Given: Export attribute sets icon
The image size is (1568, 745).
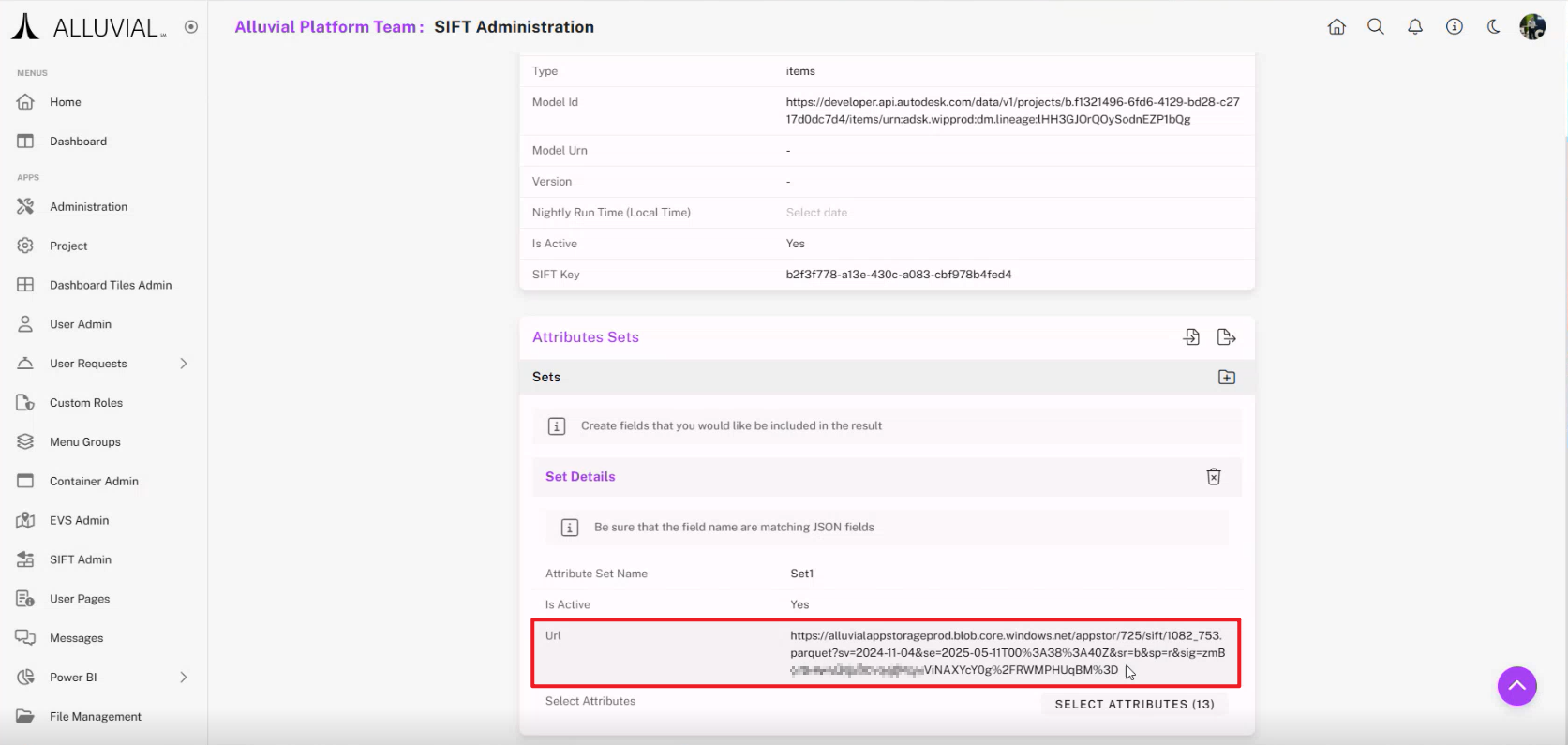Looking at the screenshot, I should point(1226,337).
